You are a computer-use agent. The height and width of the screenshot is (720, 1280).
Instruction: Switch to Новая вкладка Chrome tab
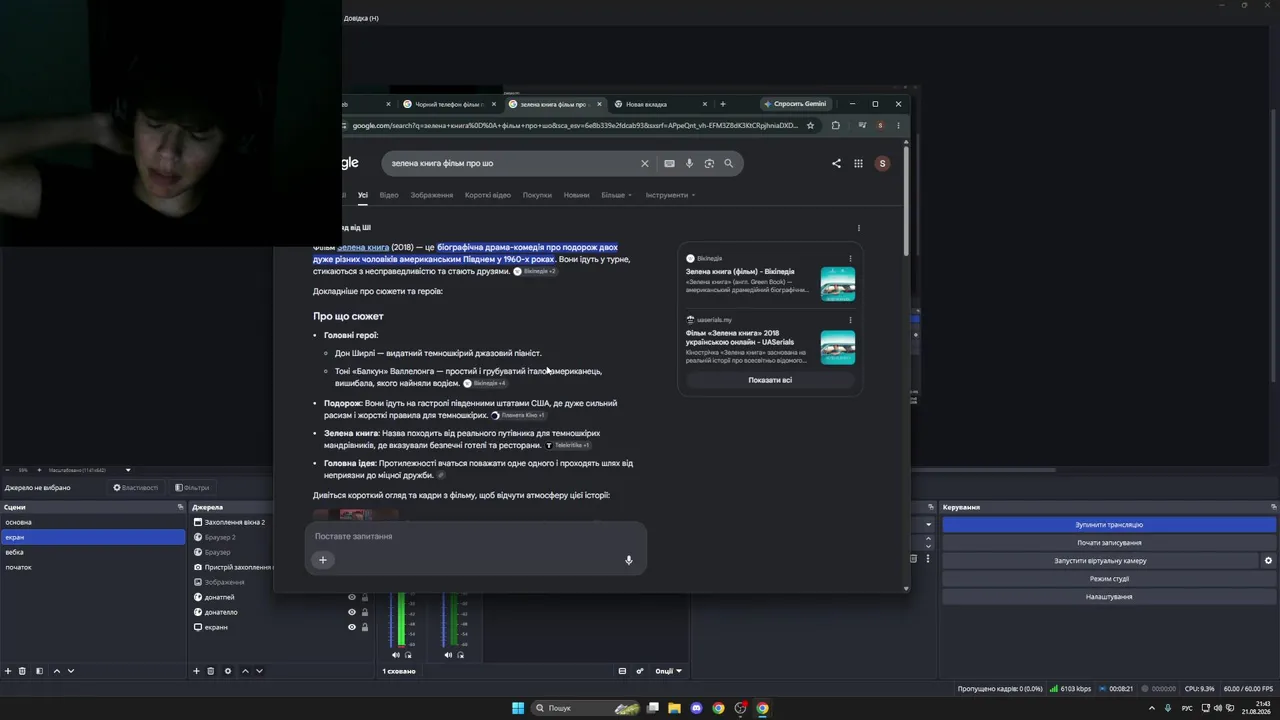(x=657, y=104)
